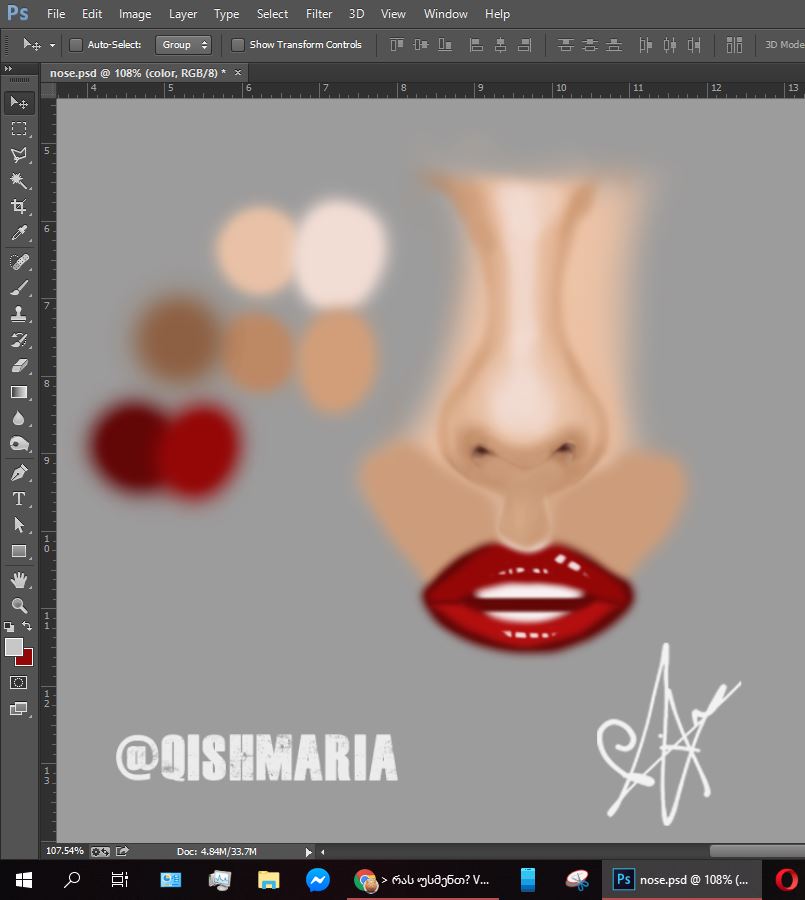Switch to the nose.psd document tab
Screen dimensions: 805x900
(138, 73)
